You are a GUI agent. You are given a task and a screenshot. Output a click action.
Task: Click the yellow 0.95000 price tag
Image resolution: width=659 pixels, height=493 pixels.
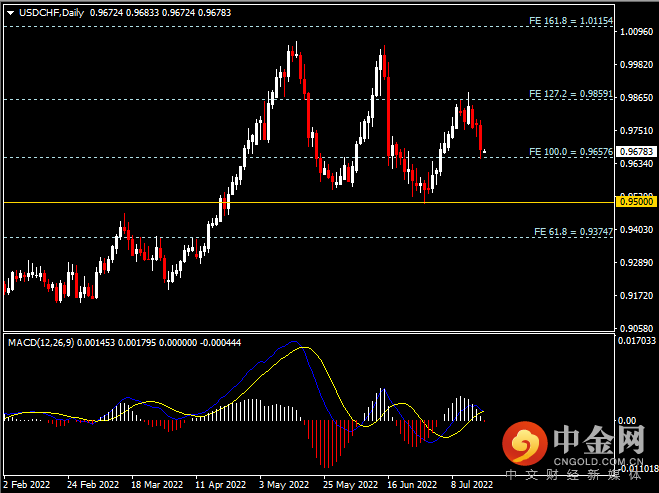[636, 202]
